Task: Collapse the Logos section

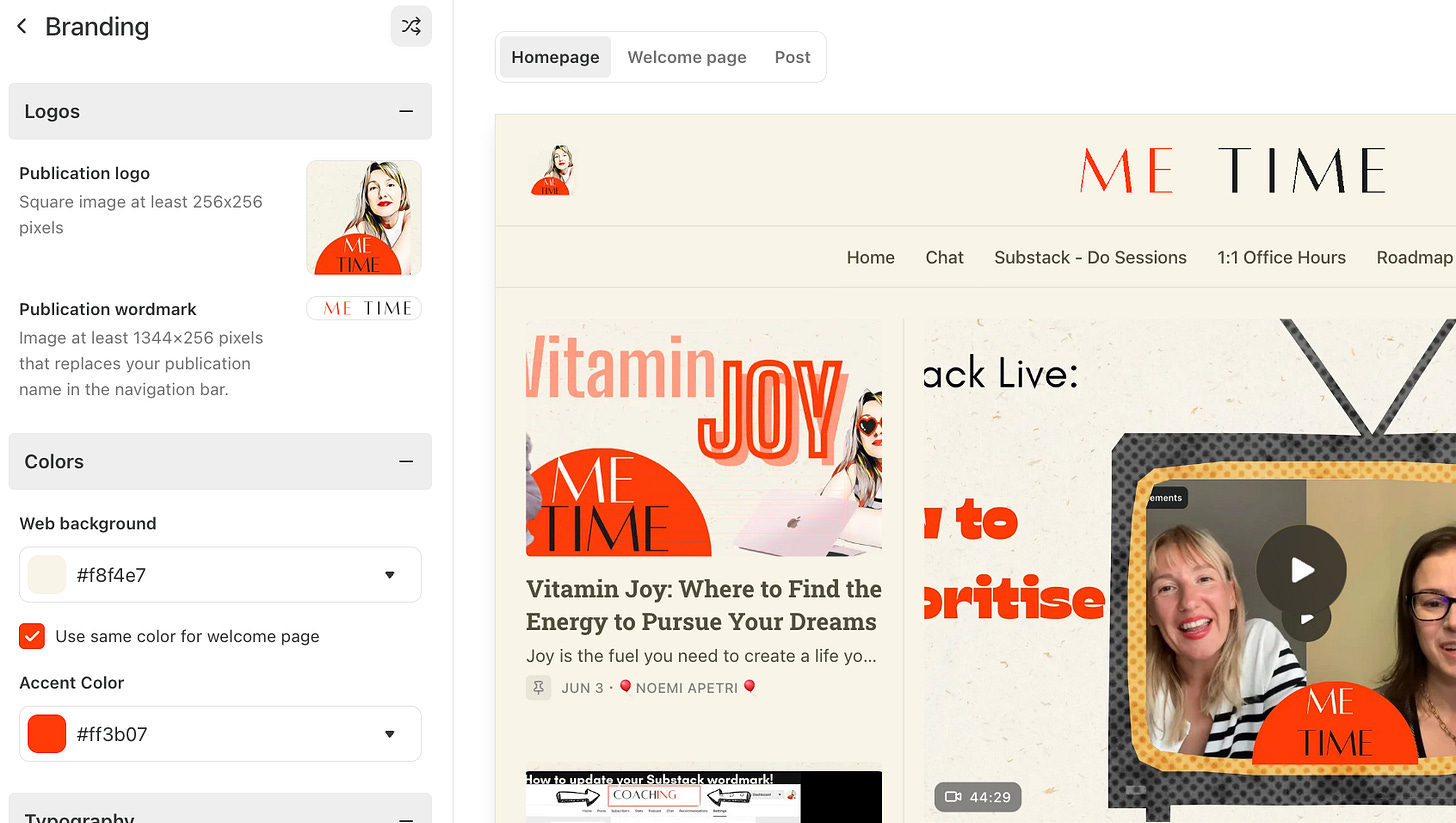Action: pyautogui.click(x=406, y=111)
